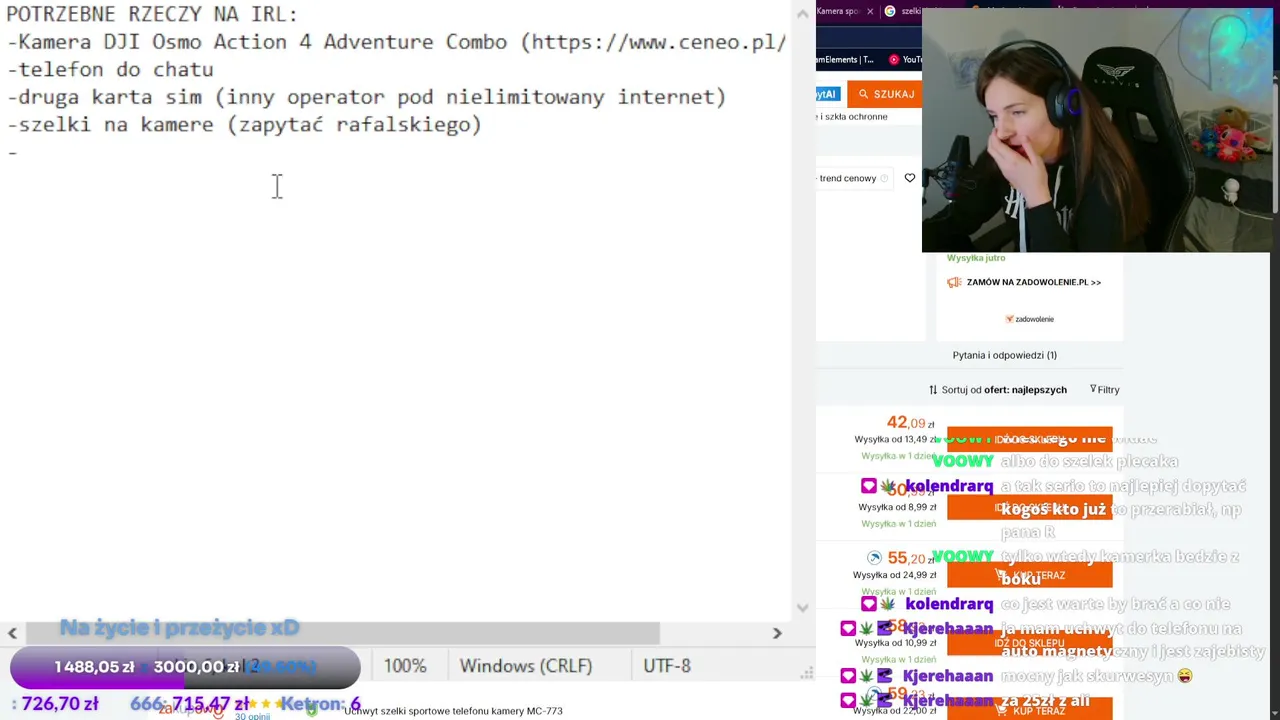Open "Pytania i odpowiedzi (1)" section
The image size is (1280, 720).
pyautogui.click(x=1004, y=355)
